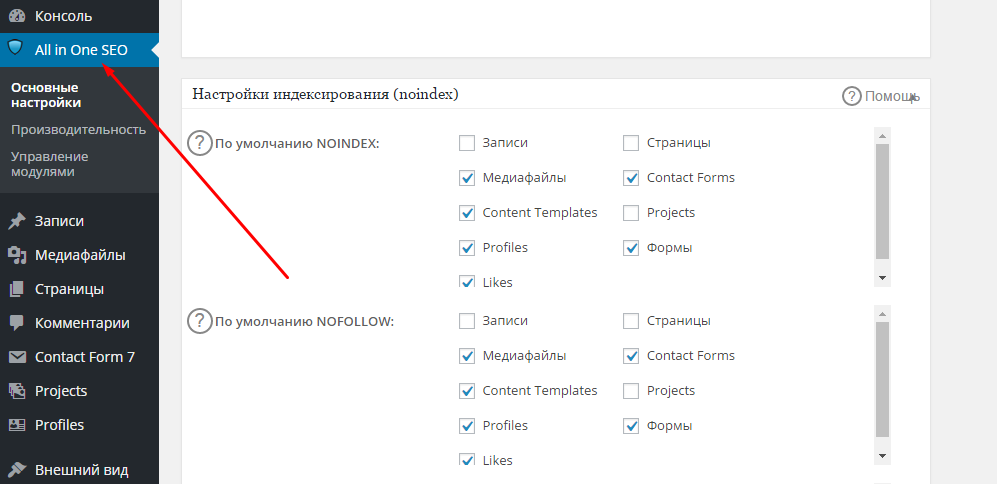Open the Производительность submenu item

pyautogui.click(x=78, y=129)
